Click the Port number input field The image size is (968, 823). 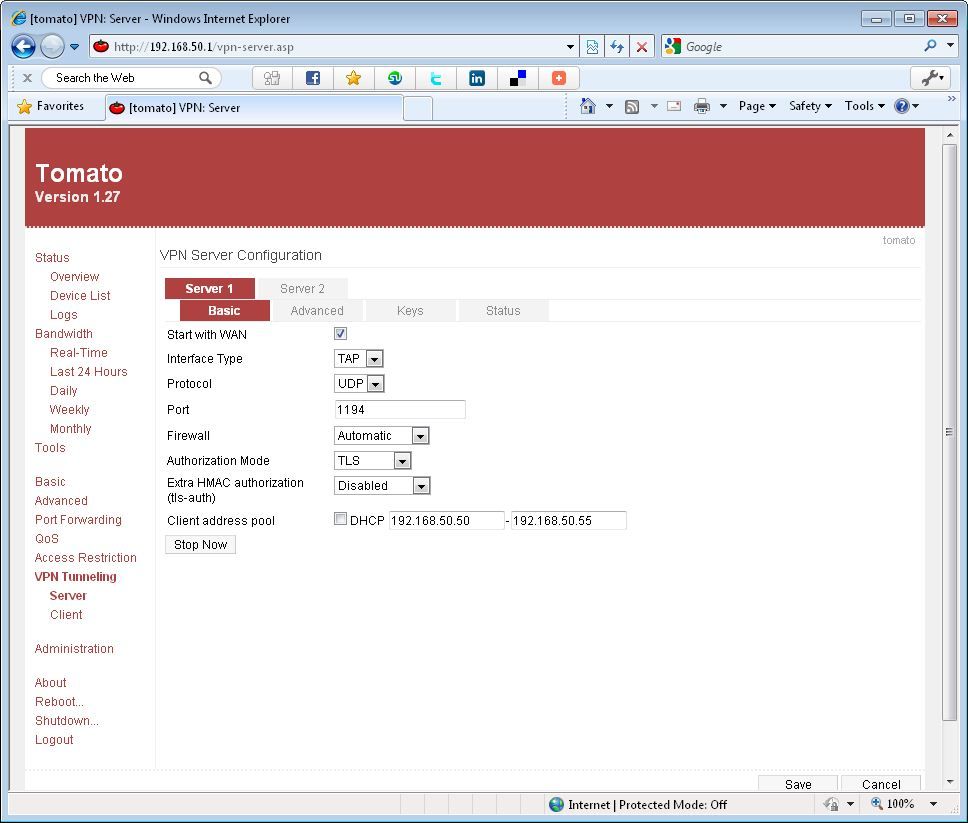(x=400, y=410)
